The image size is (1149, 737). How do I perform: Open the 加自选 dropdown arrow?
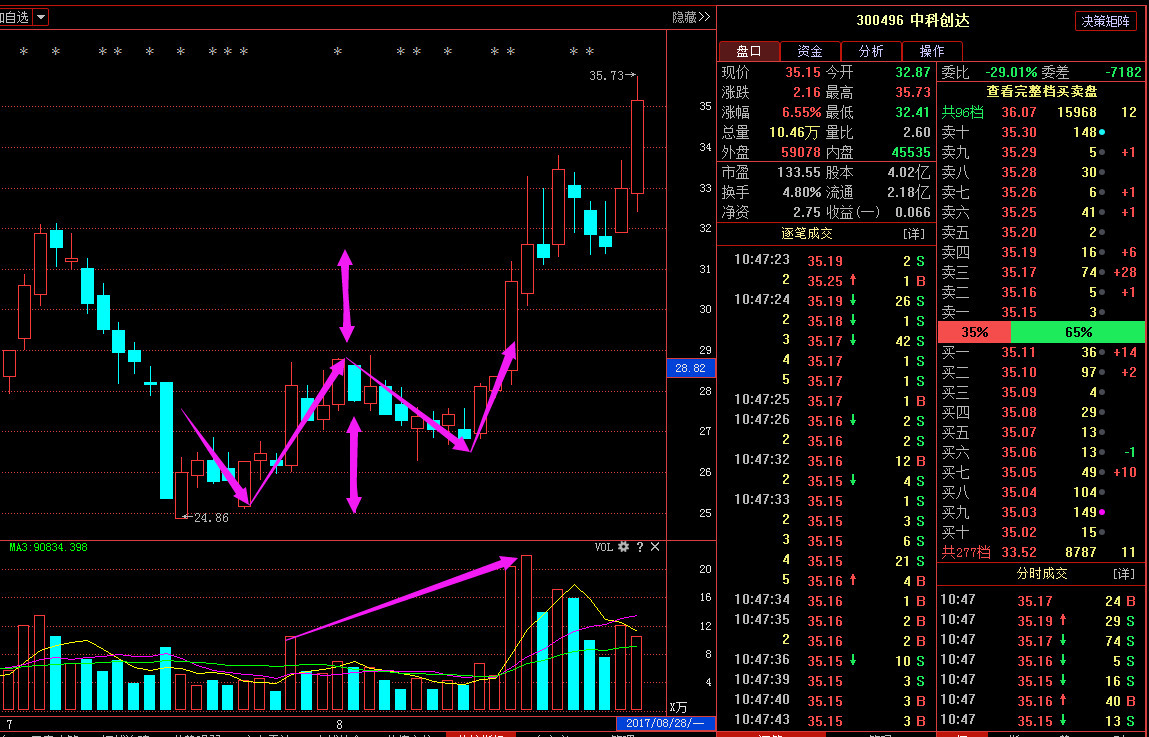click(40, 17)
